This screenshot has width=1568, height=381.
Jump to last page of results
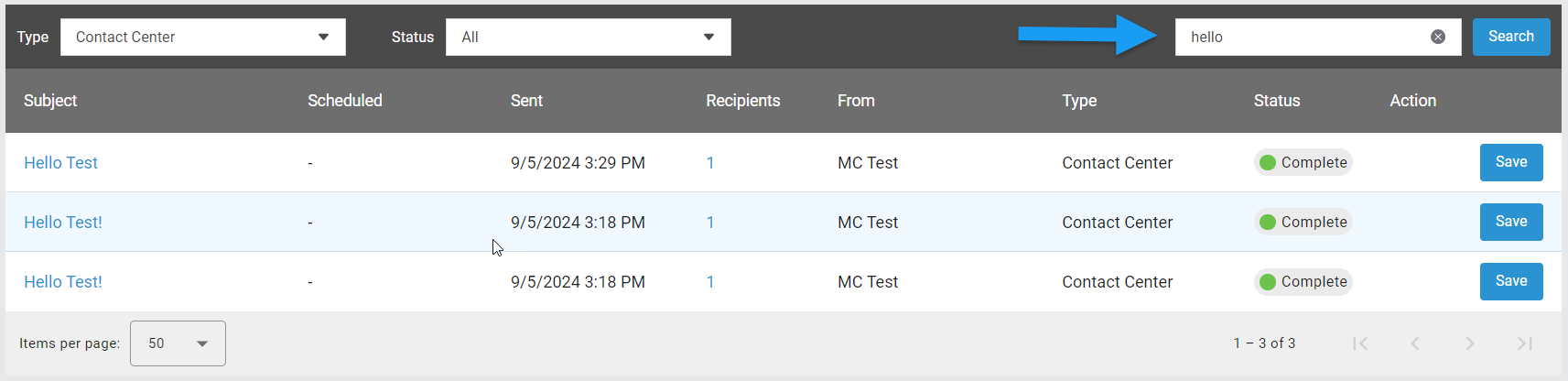tap(1525, 343)
